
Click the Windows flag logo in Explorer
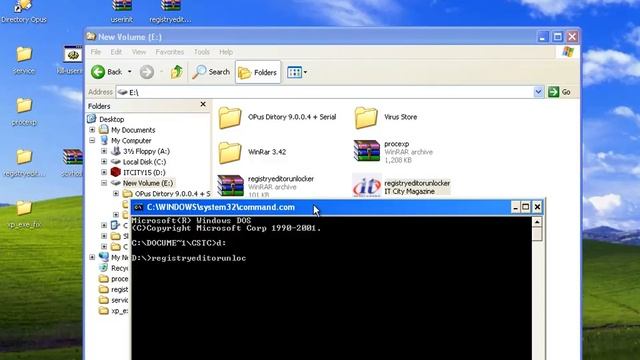coord(568,52)
